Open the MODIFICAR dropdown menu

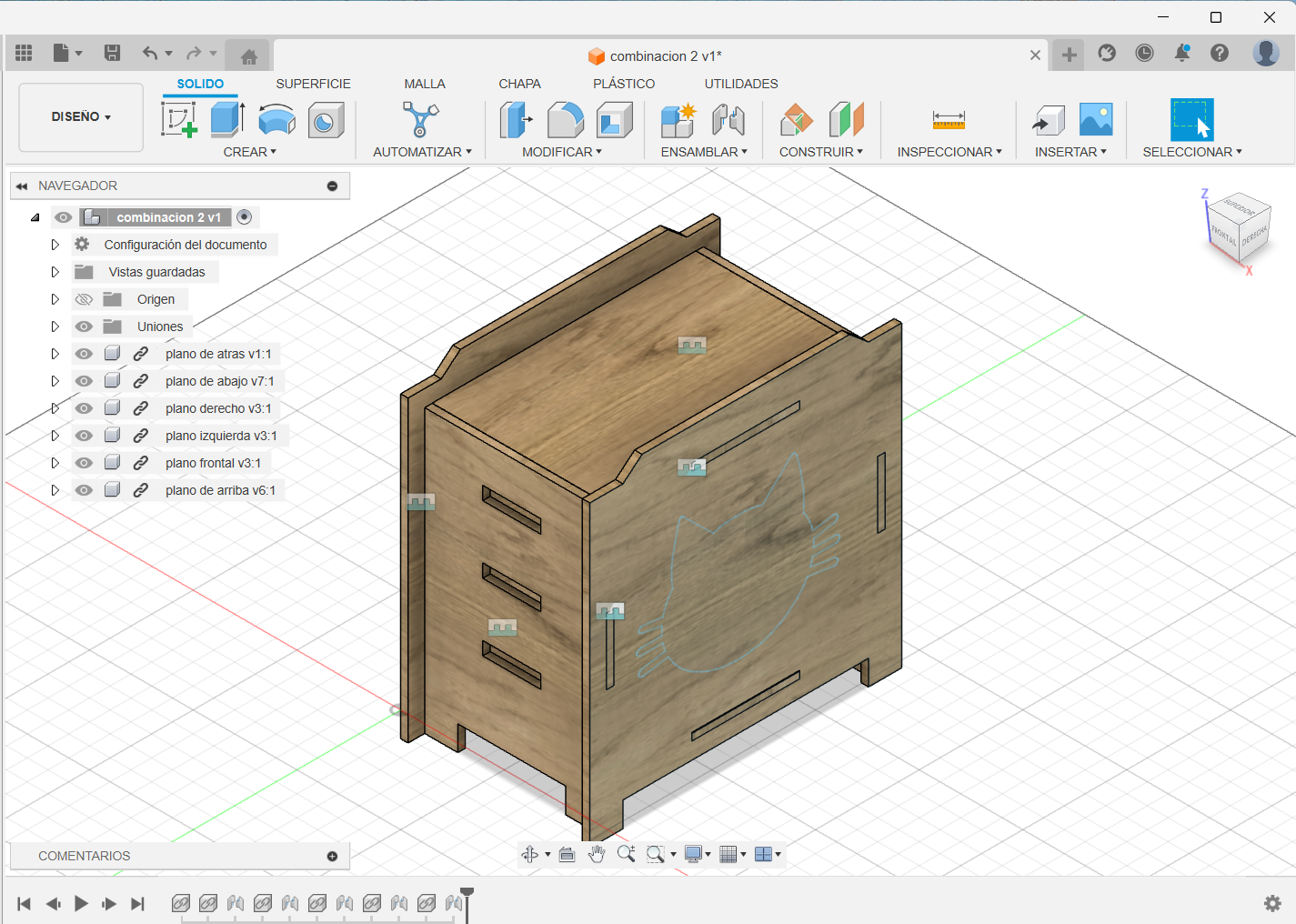click(x=562, y=152)
